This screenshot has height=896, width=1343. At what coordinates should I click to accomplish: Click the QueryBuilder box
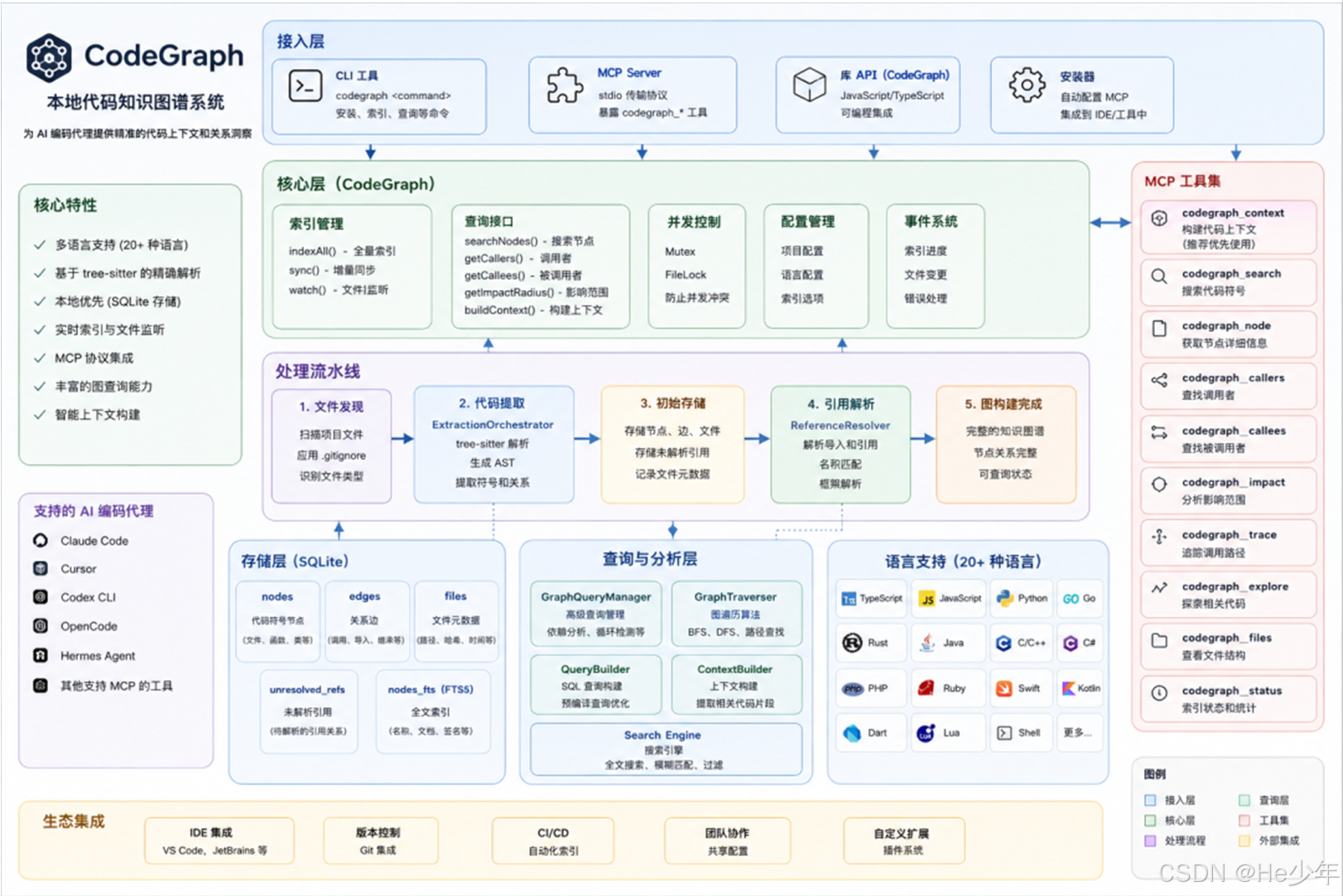coord(596,685)
